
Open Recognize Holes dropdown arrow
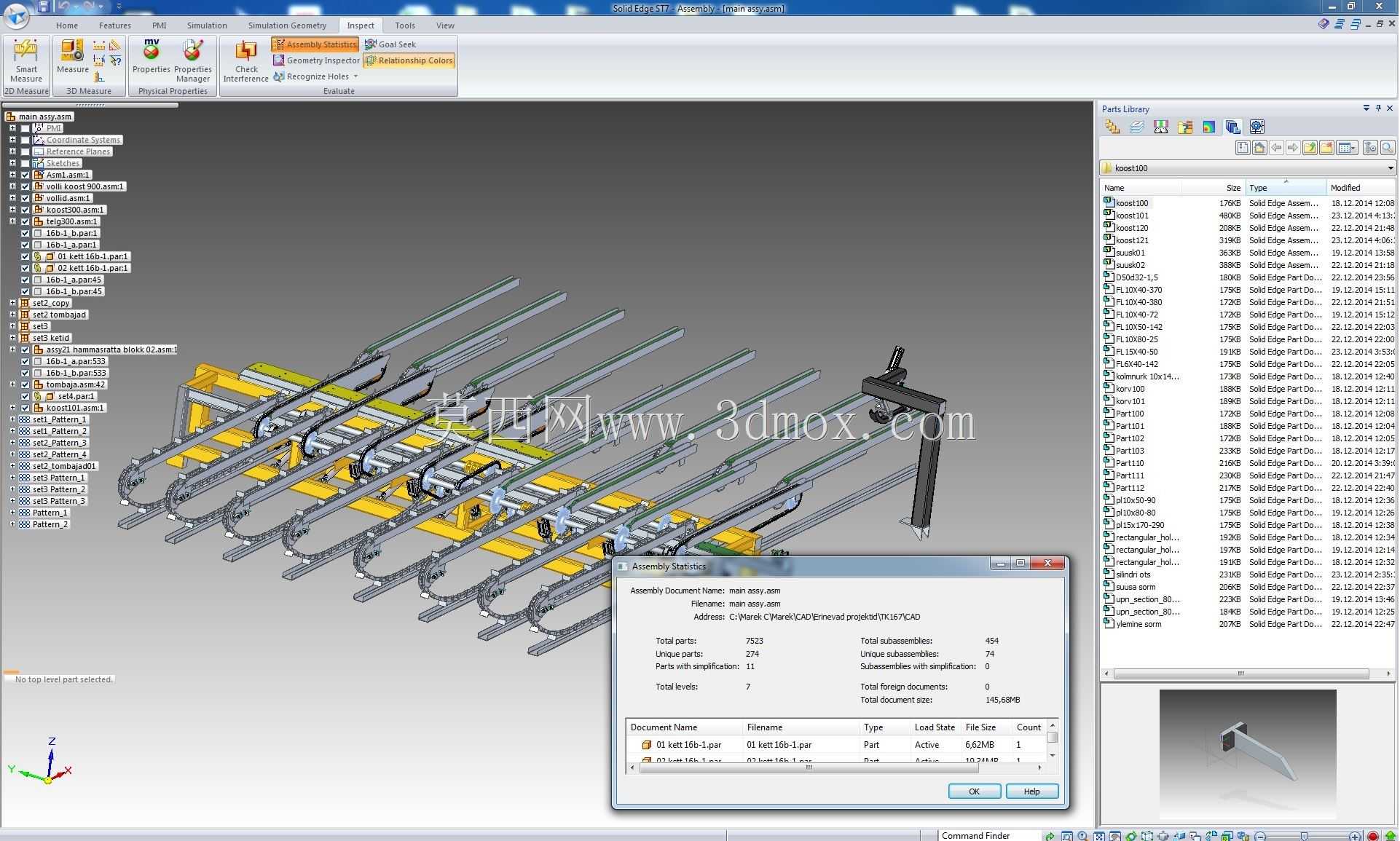click(x=355, y=76)
